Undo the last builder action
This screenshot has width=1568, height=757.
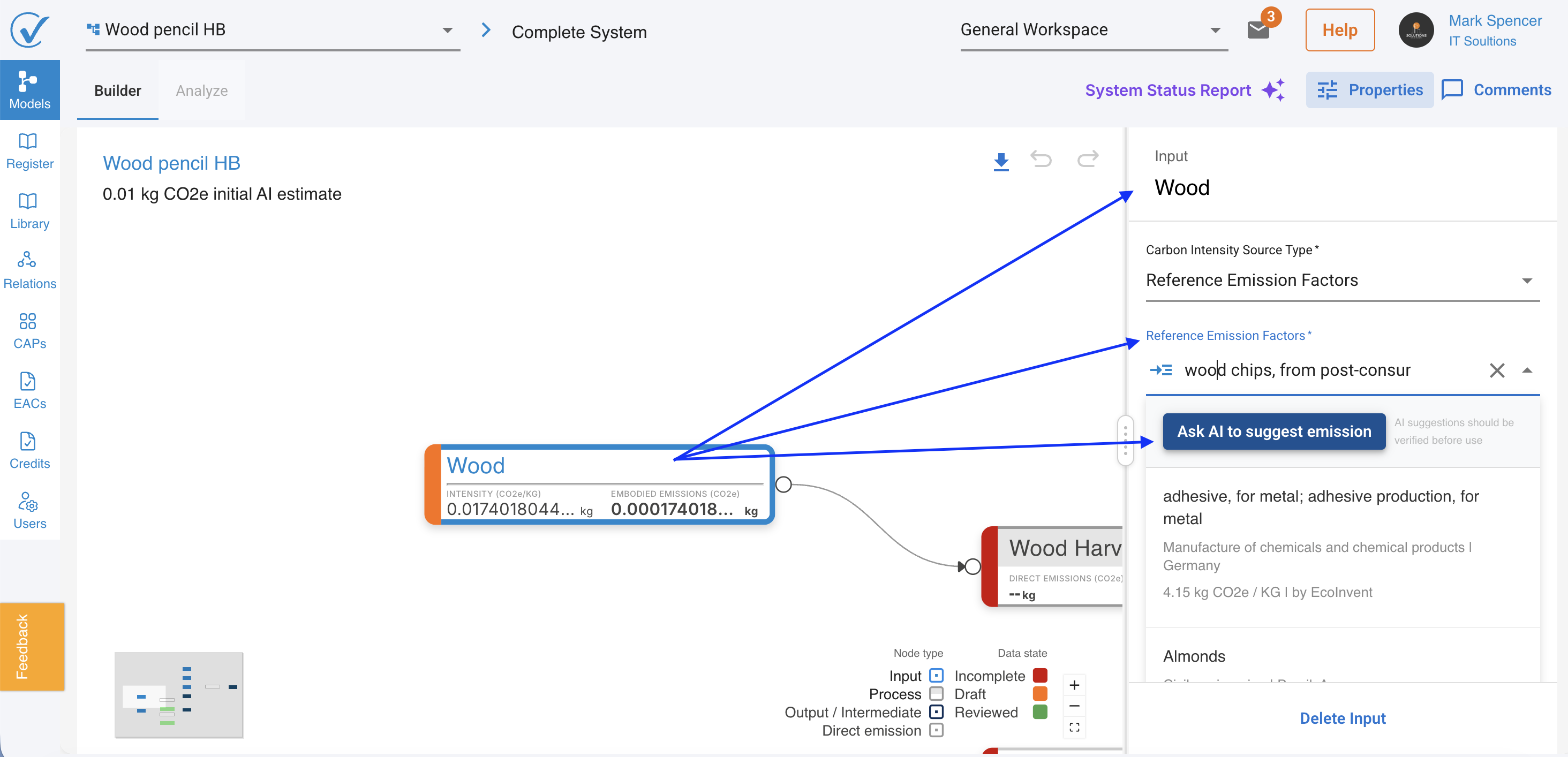point(1041,160)
